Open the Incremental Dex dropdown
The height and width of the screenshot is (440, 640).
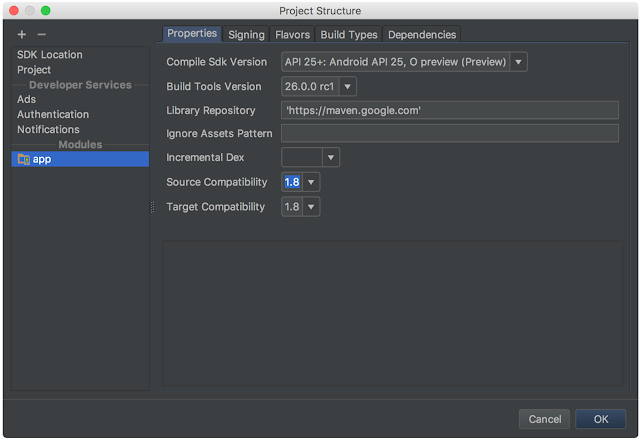coord(331,158)
